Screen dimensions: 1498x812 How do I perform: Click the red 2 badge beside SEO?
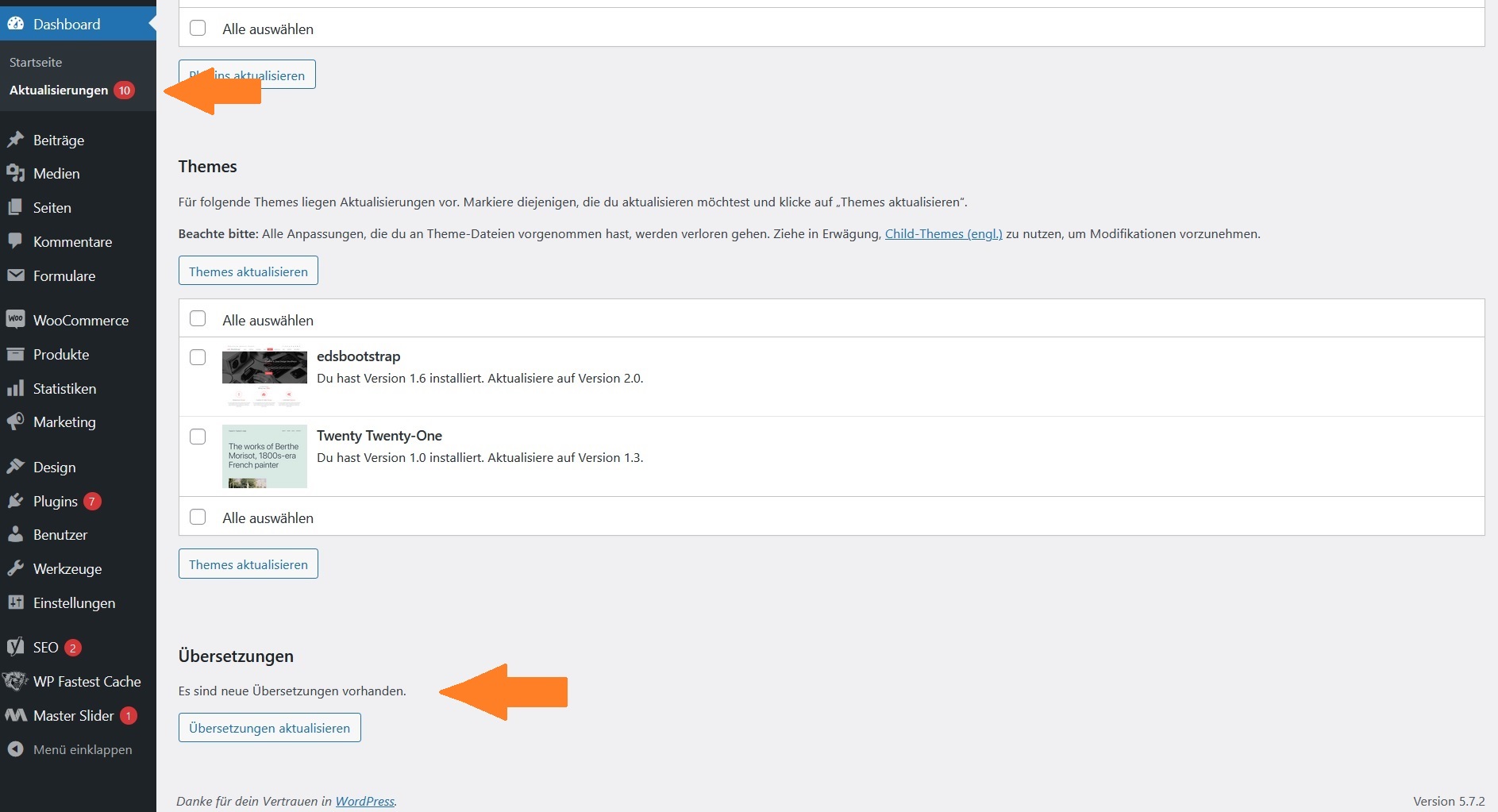pos(73,648)
